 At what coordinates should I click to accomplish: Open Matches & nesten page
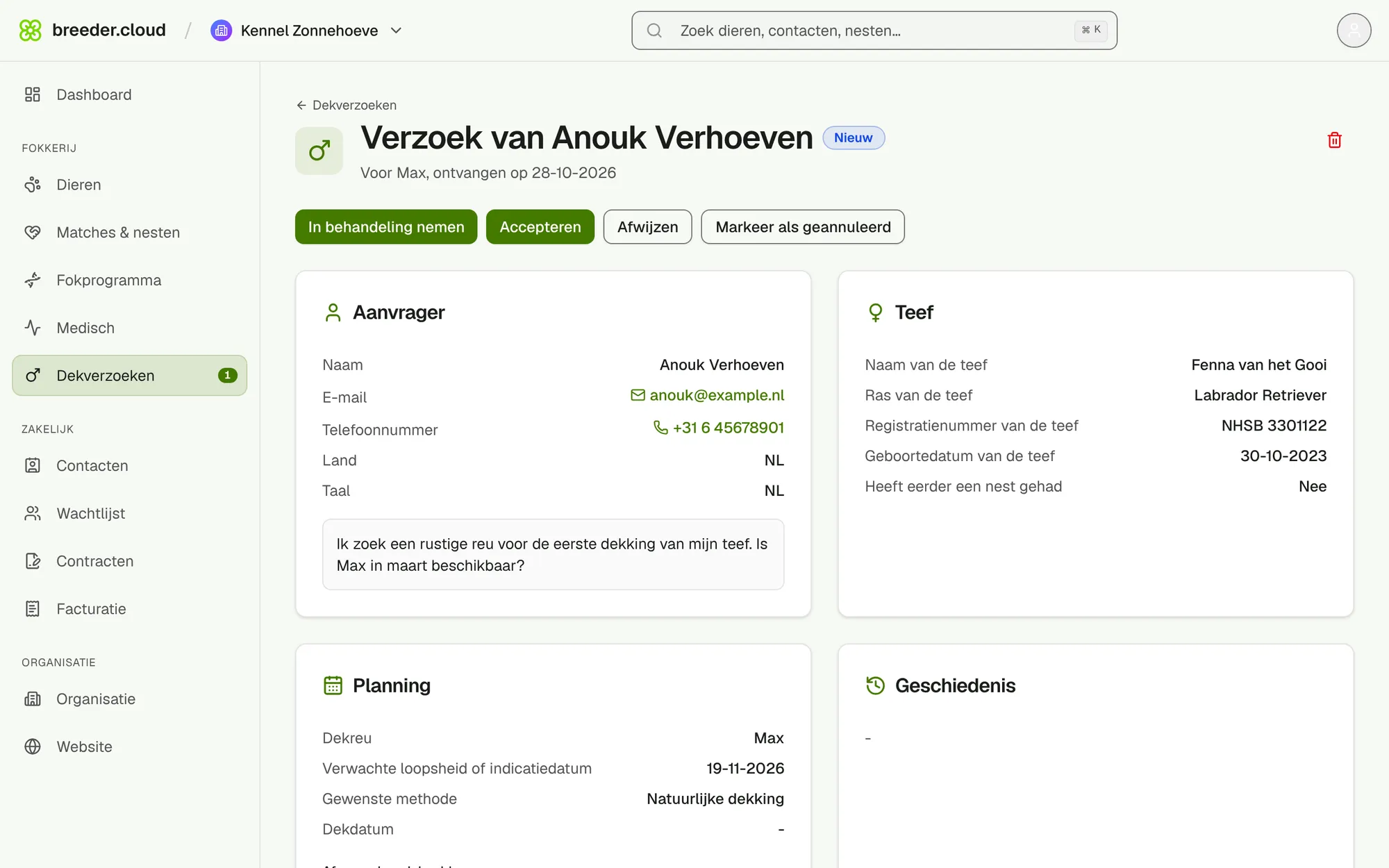coord(130,233)
